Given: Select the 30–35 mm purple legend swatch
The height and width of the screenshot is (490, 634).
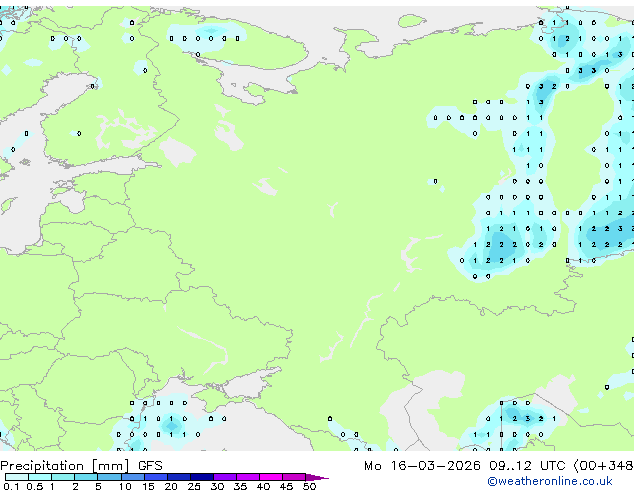Looking at the screenshot, I should 224,477.
